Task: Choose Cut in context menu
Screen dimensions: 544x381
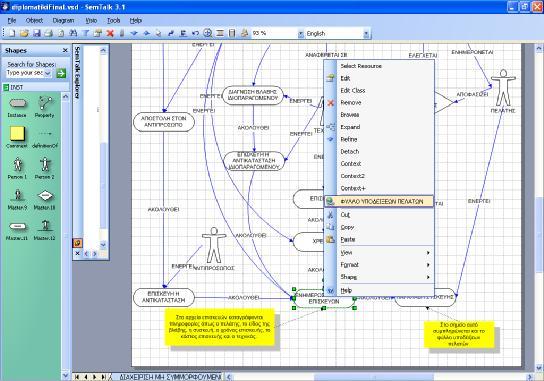Action: (379, 215)
